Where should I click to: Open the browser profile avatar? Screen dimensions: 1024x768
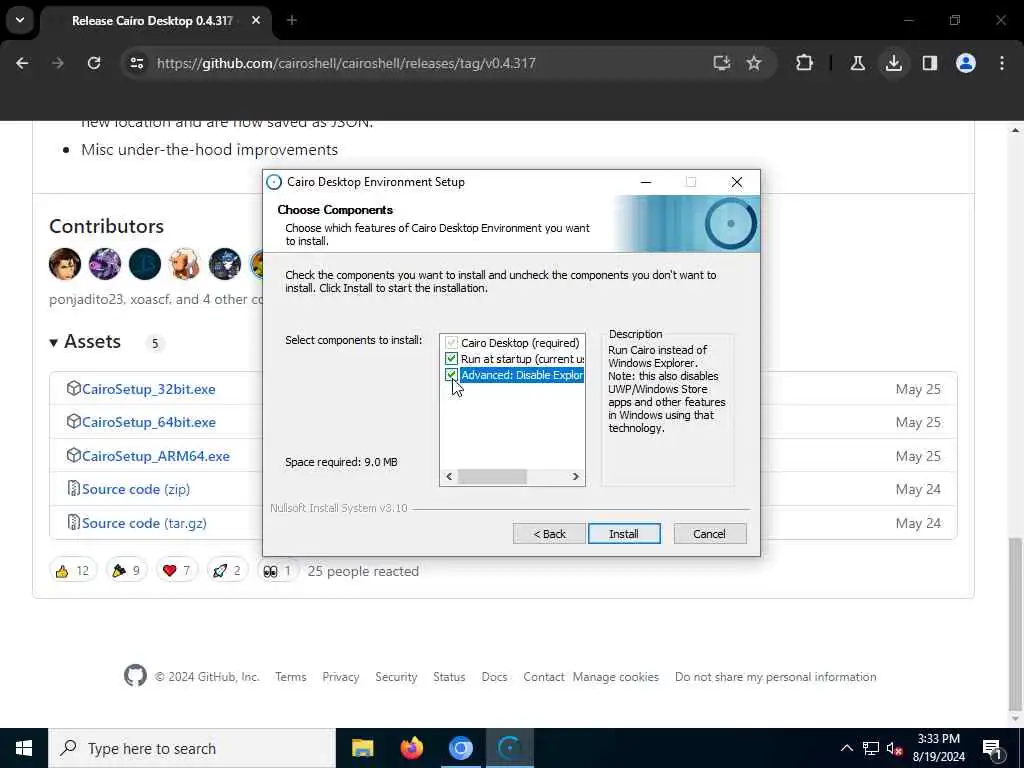(x=966, y=63)
